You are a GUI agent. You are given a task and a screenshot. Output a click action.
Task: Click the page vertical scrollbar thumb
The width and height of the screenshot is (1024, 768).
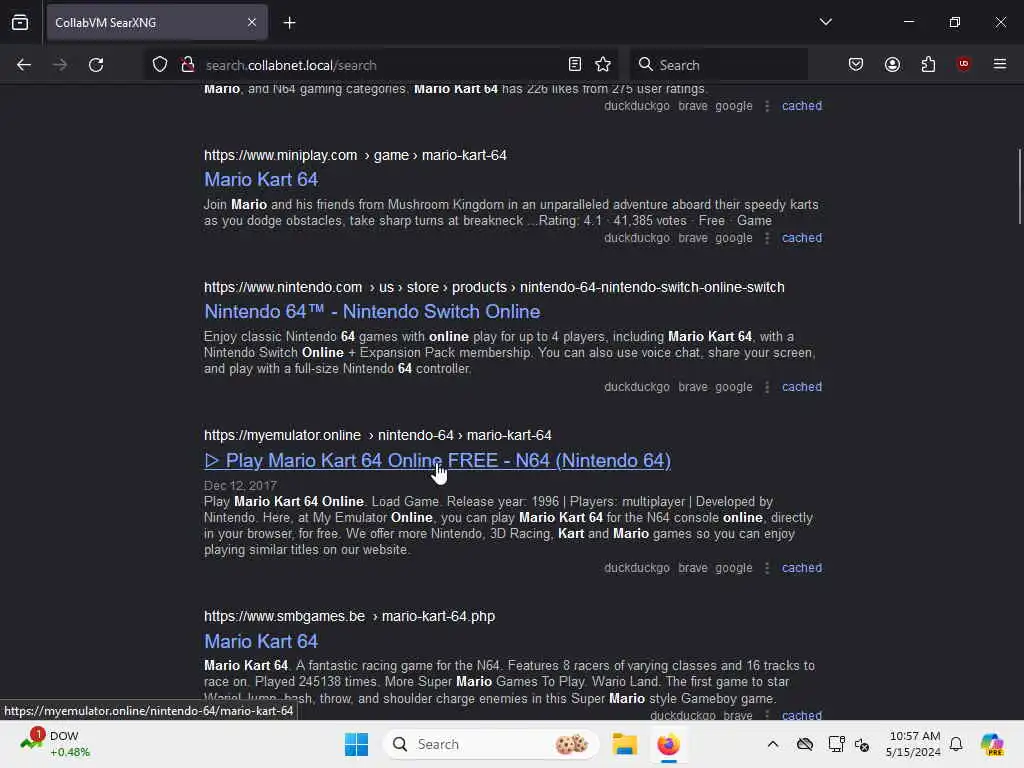[1019, 187]
